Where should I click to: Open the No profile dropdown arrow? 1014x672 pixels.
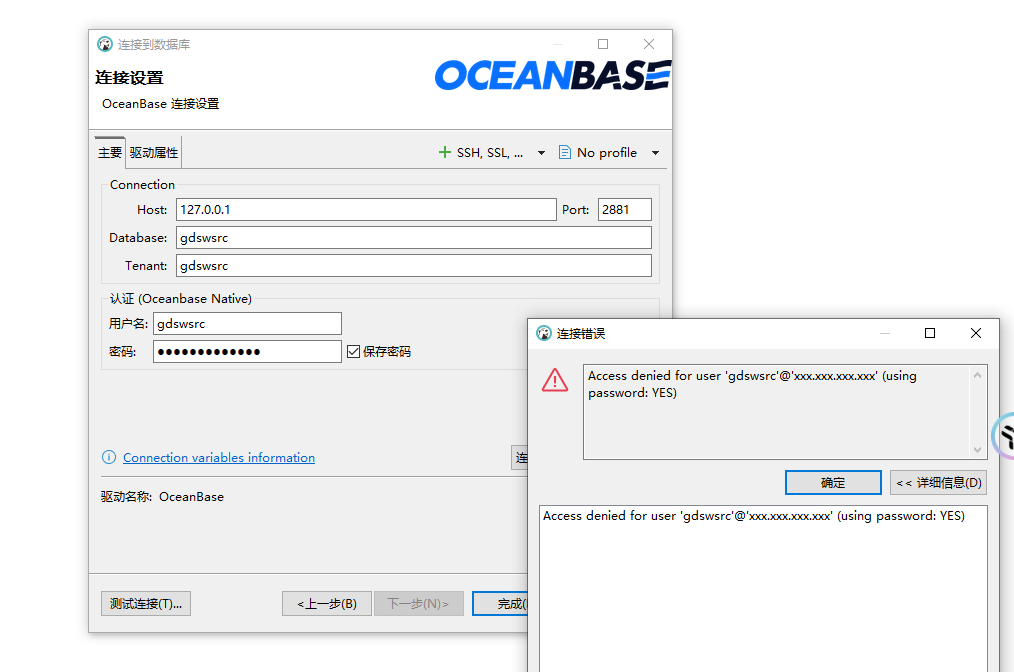point(655,153)
